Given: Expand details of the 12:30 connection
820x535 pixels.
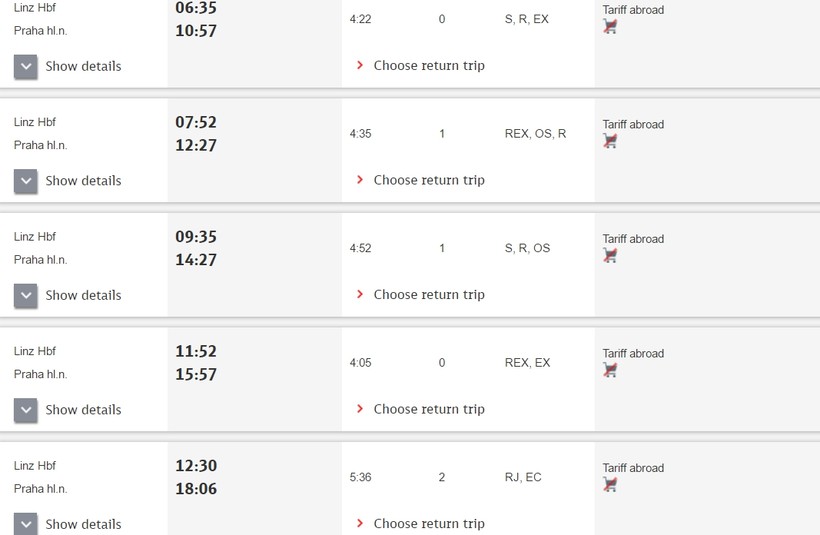Looking at the screenshot, I should tap(26, 524).
